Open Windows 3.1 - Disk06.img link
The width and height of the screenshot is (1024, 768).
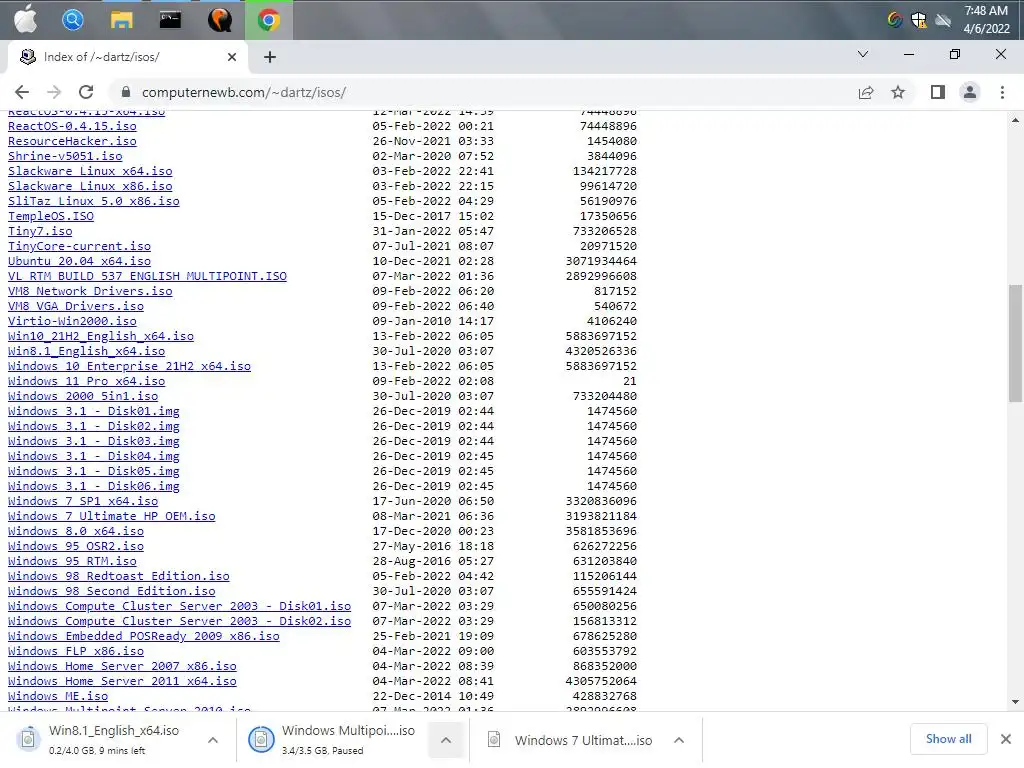pos(94,487)
